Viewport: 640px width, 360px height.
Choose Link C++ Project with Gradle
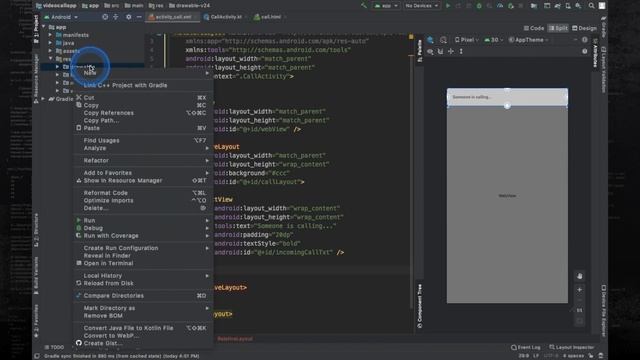(x=143, y=85)
